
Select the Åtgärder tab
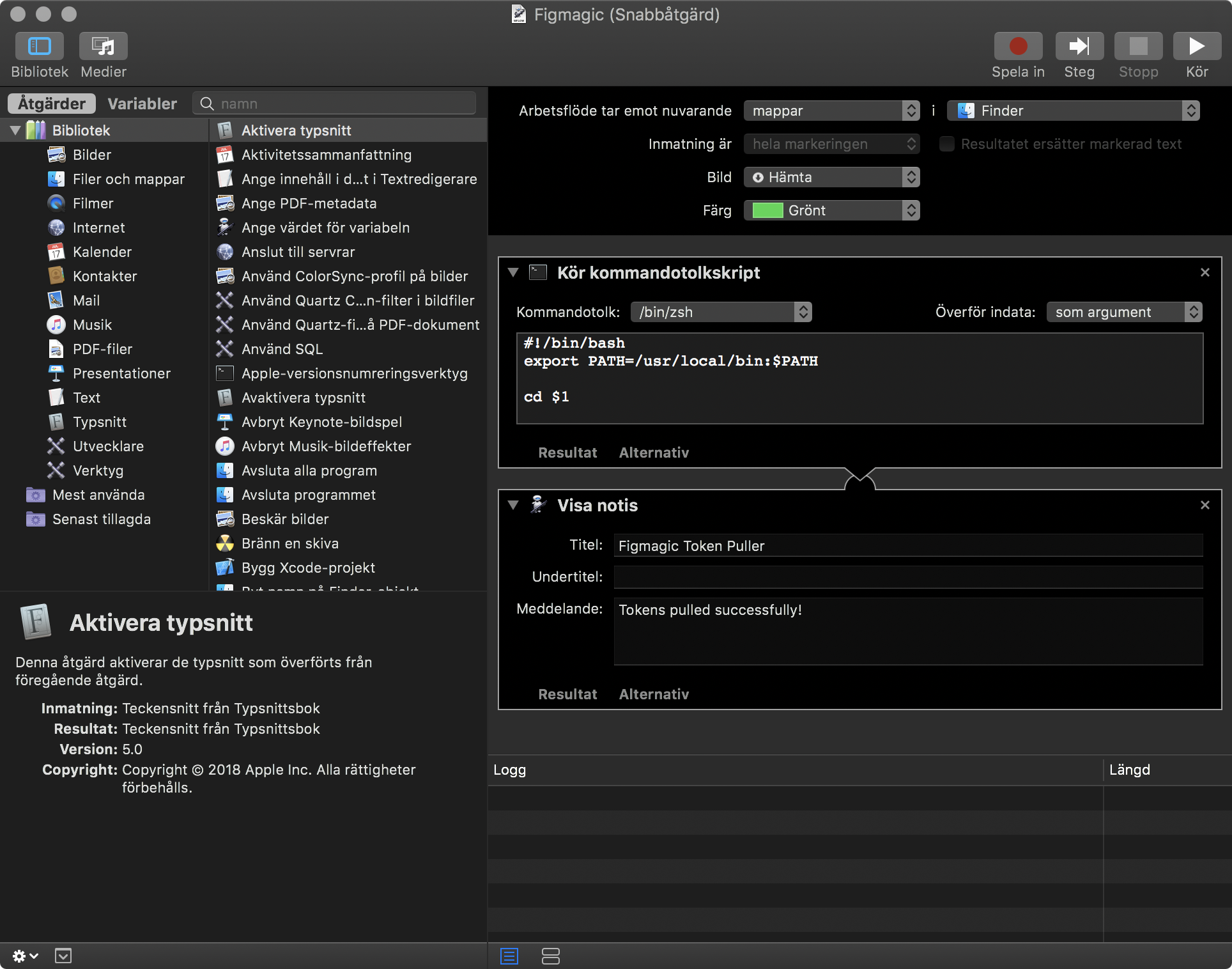coord(52,104)
